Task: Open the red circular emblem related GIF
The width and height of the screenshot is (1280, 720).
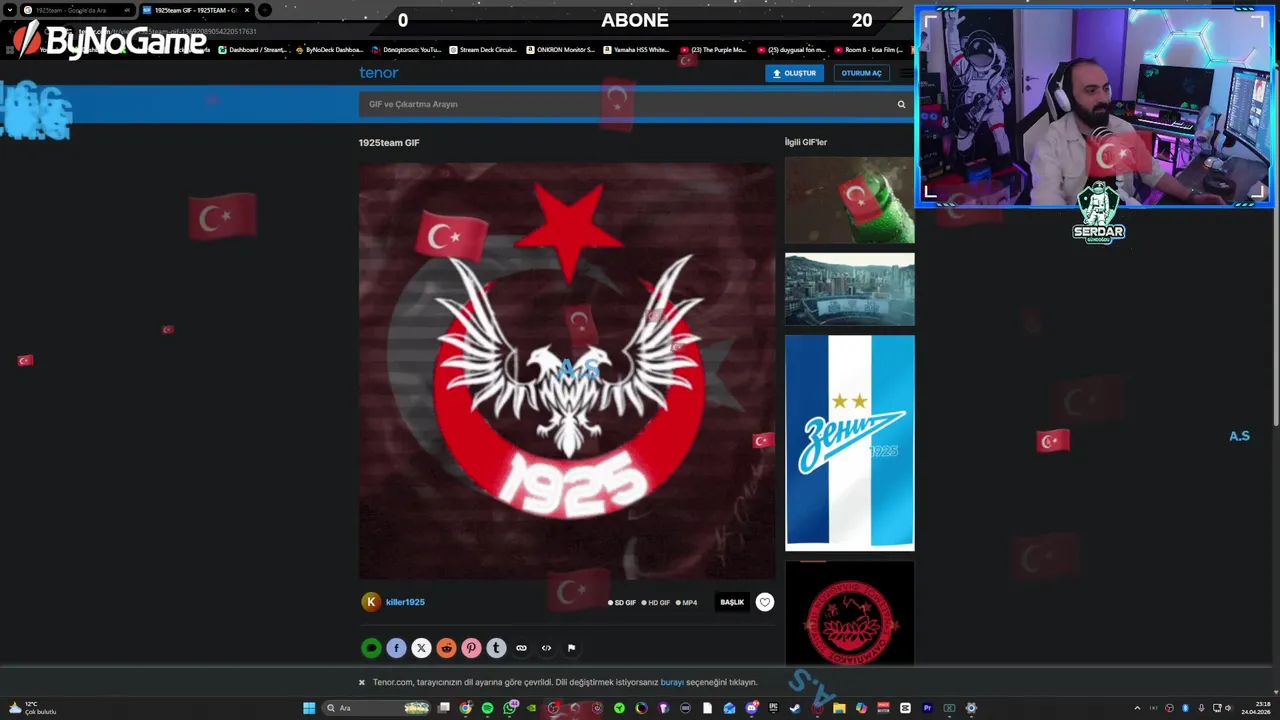Action: 849,613
